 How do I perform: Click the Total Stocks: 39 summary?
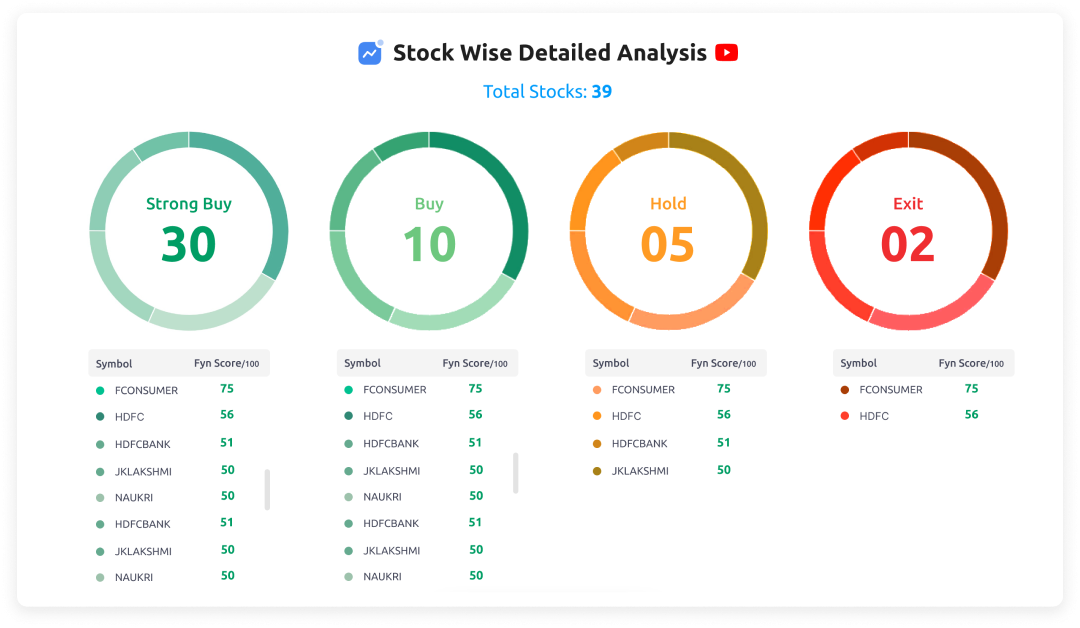click(548, 92)
